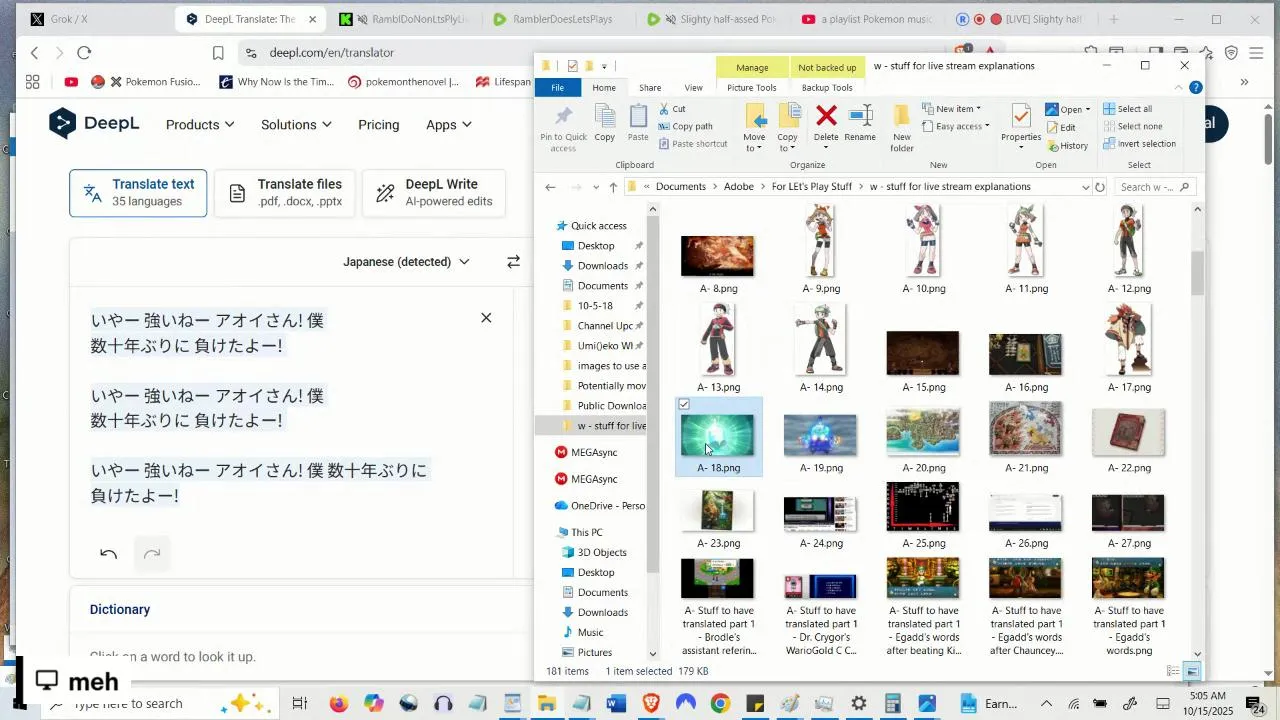The image size is (1280, 720).
Task: Click Select all in the ribbon
Action: point(1127,109)
